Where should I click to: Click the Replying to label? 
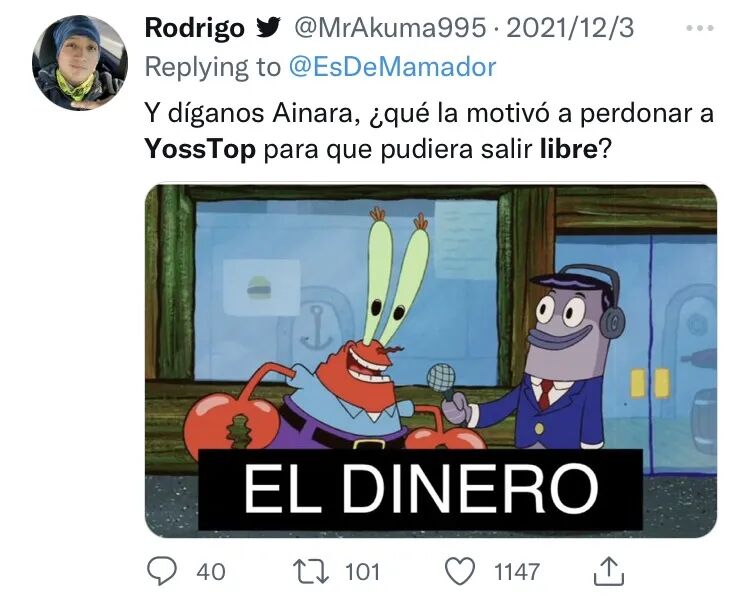[213, 67]
